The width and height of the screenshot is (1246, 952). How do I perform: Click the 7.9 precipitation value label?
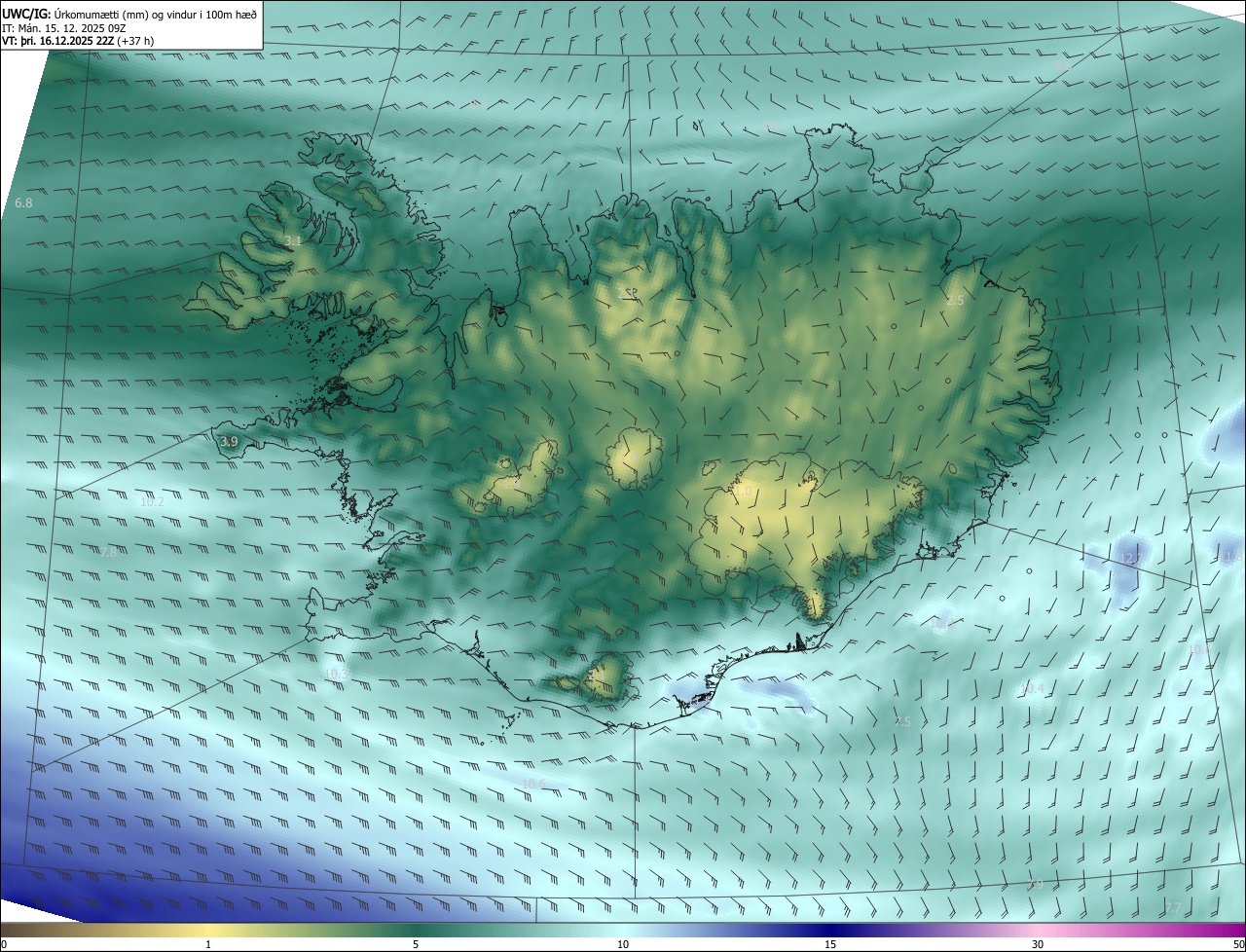point(1035,885)
